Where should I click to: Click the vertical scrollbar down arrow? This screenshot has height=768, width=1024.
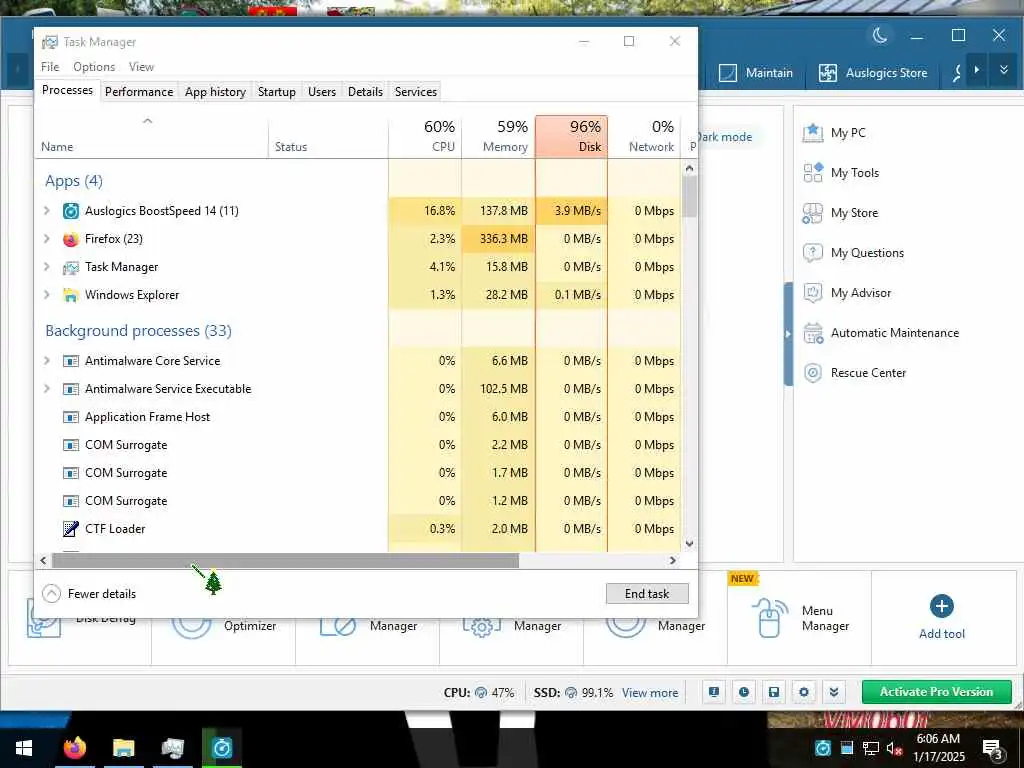click(690, 544)
